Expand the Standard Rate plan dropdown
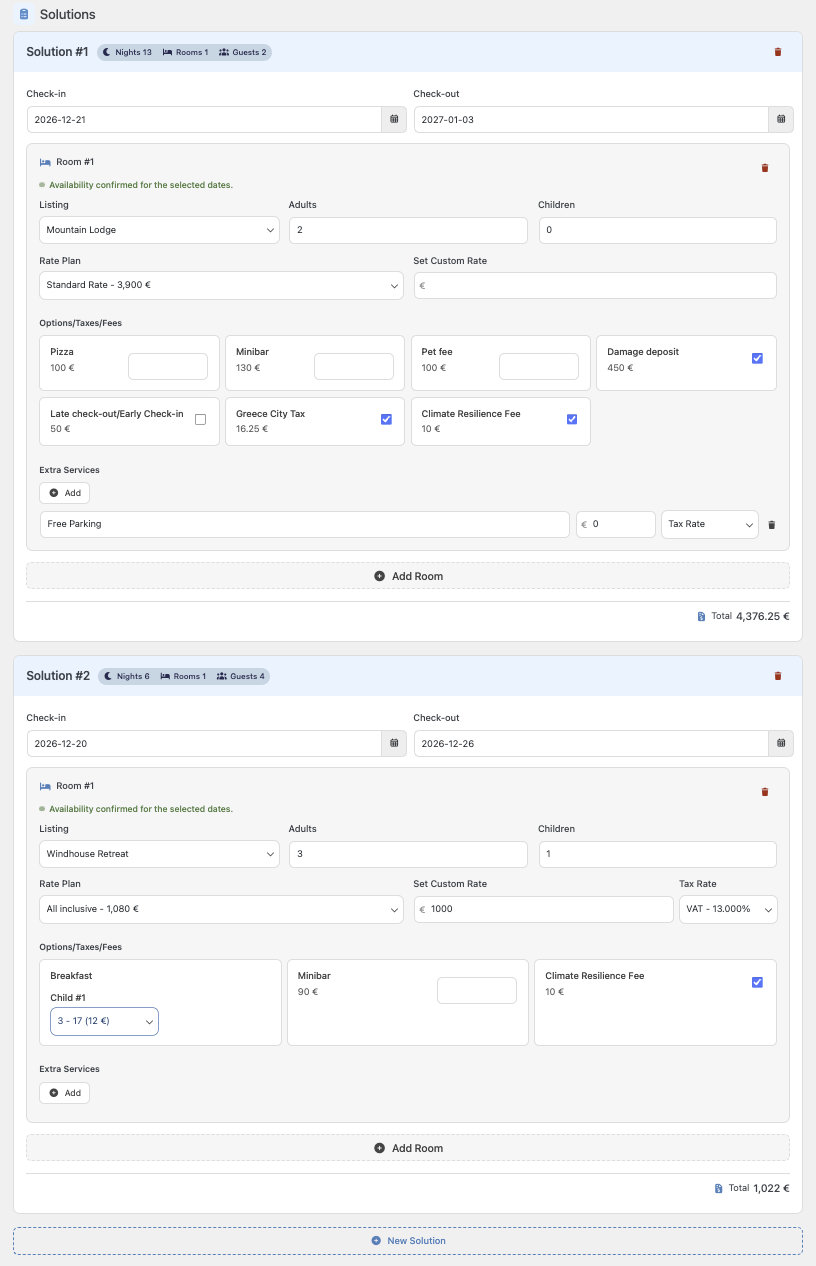 tap(221, 285)
